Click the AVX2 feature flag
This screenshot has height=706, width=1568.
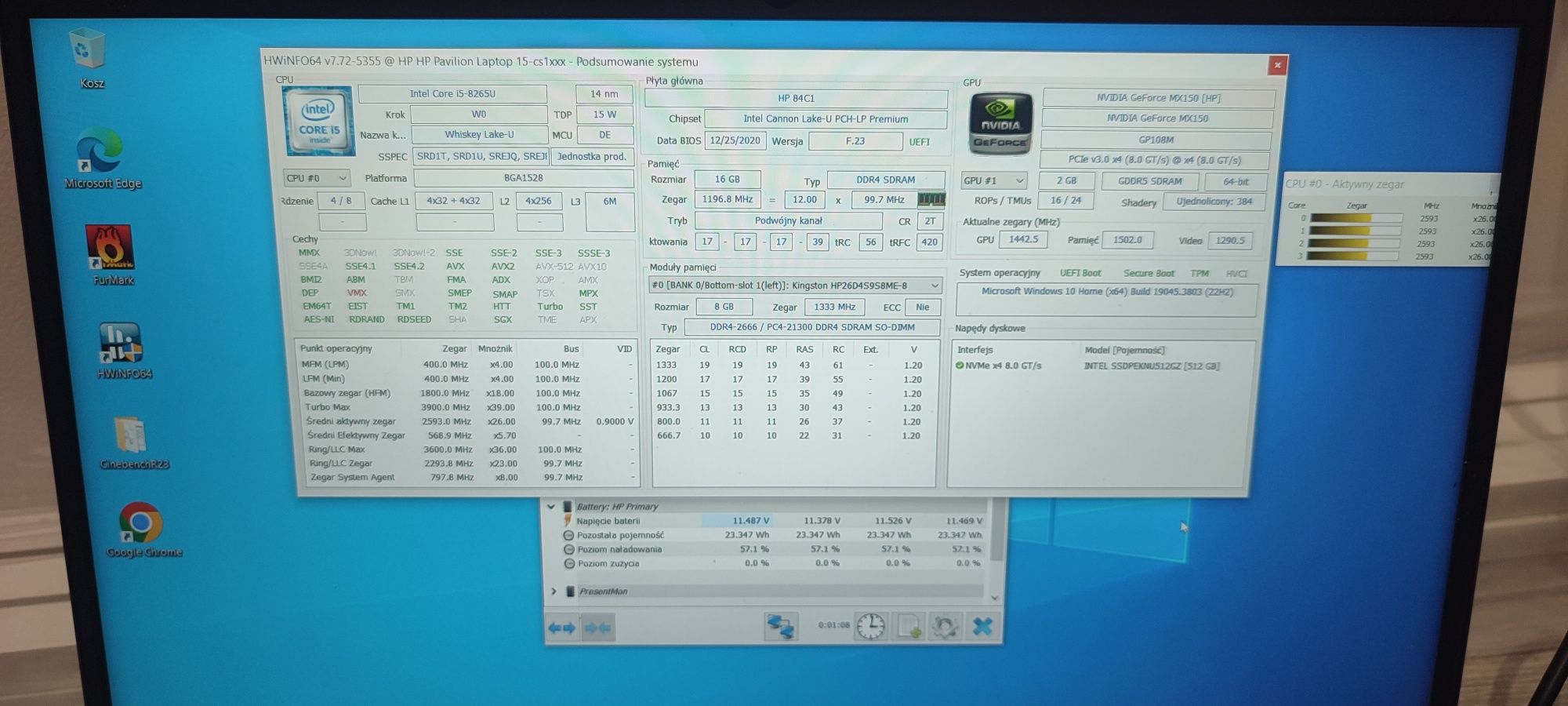[x=503, y=267]
